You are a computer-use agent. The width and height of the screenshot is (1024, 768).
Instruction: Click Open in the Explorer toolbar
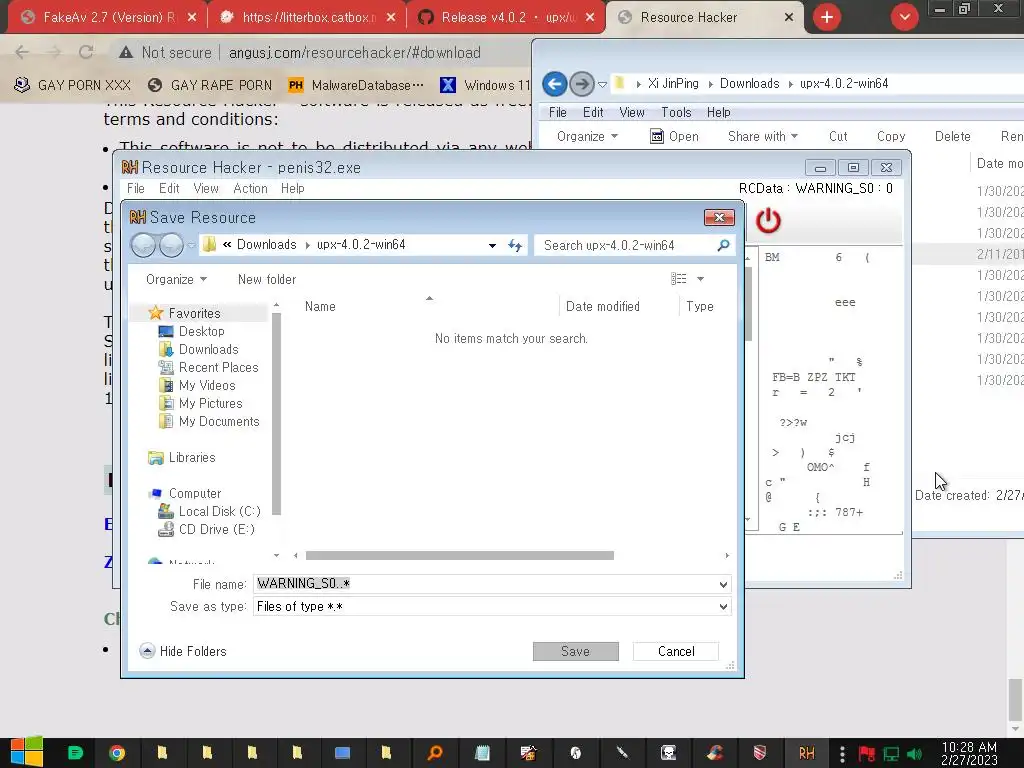675,136
